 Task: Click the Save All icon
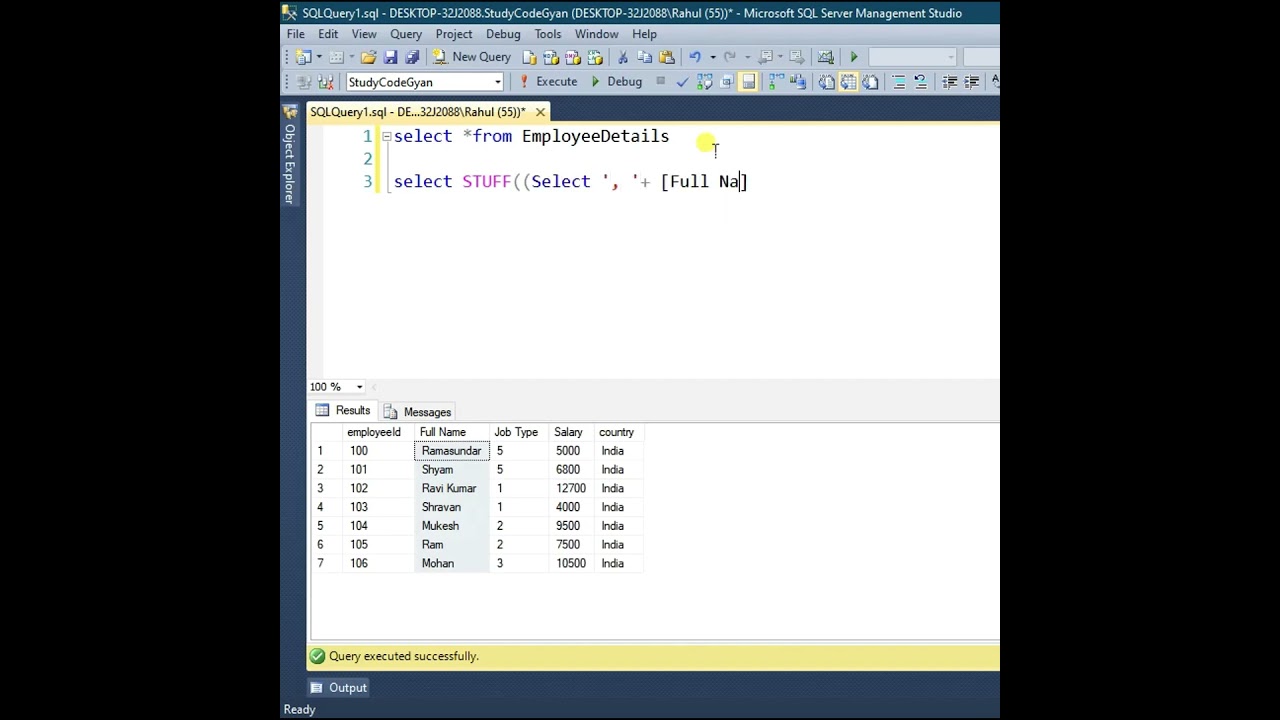(412, 57)
